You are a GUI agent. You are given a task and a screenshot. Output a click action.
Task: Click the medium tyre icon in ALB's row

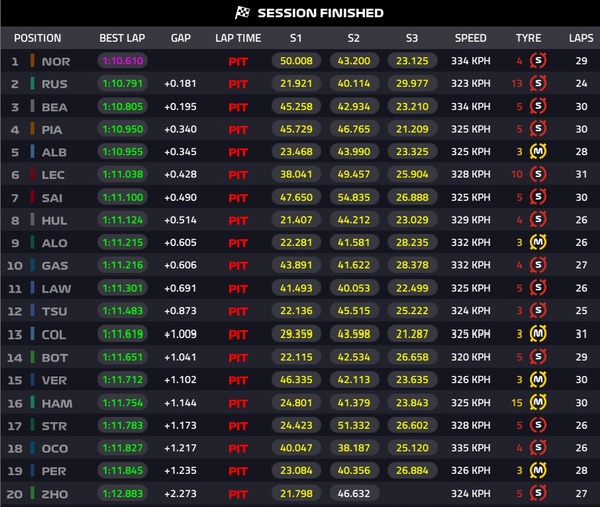538,152
